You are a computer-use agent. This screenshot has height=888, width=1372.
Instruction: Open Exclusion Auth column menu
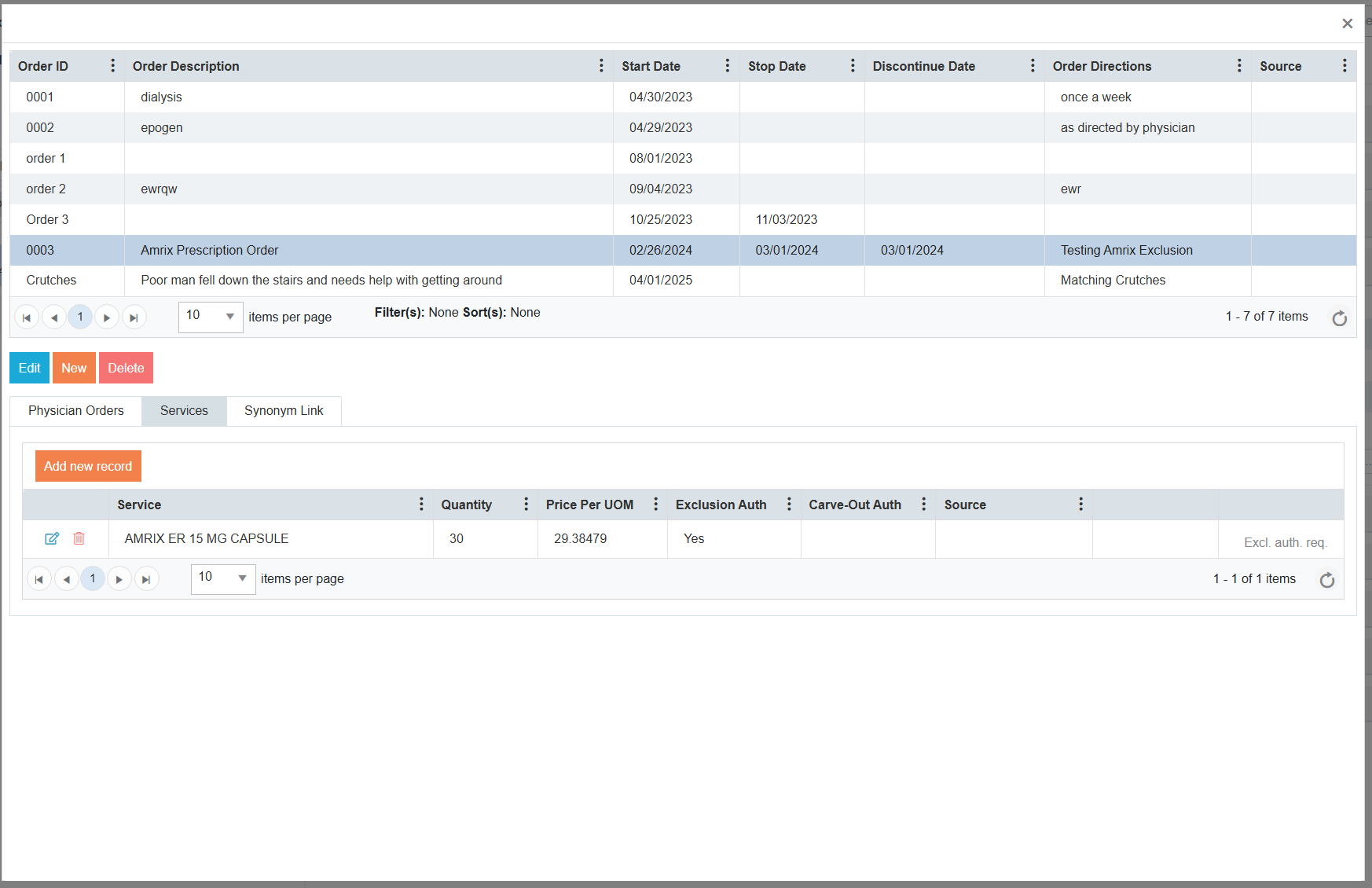(x=790, y=505)
